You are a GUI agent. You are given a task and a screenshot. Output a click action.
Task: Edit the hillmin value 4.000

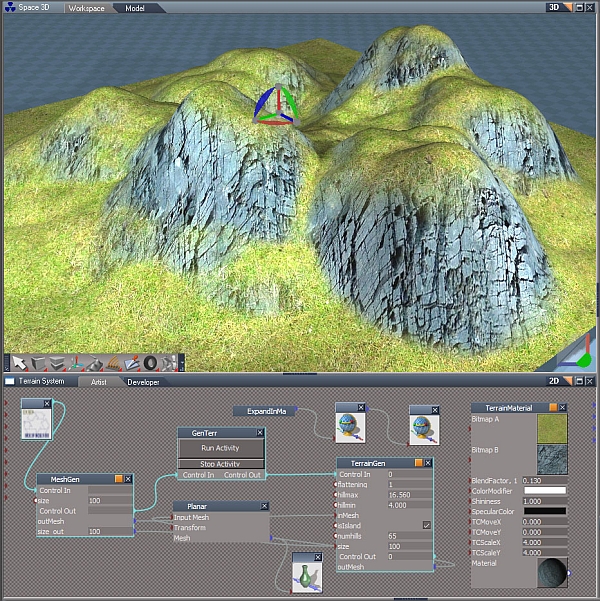pos(409,505)
